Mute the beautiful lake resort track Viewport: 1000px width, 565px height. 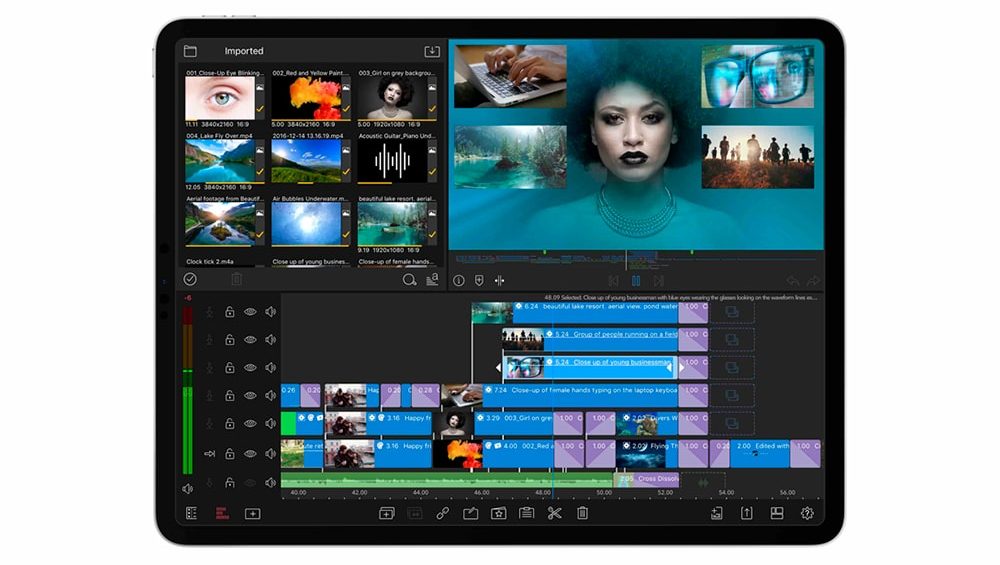click(270, 312)
